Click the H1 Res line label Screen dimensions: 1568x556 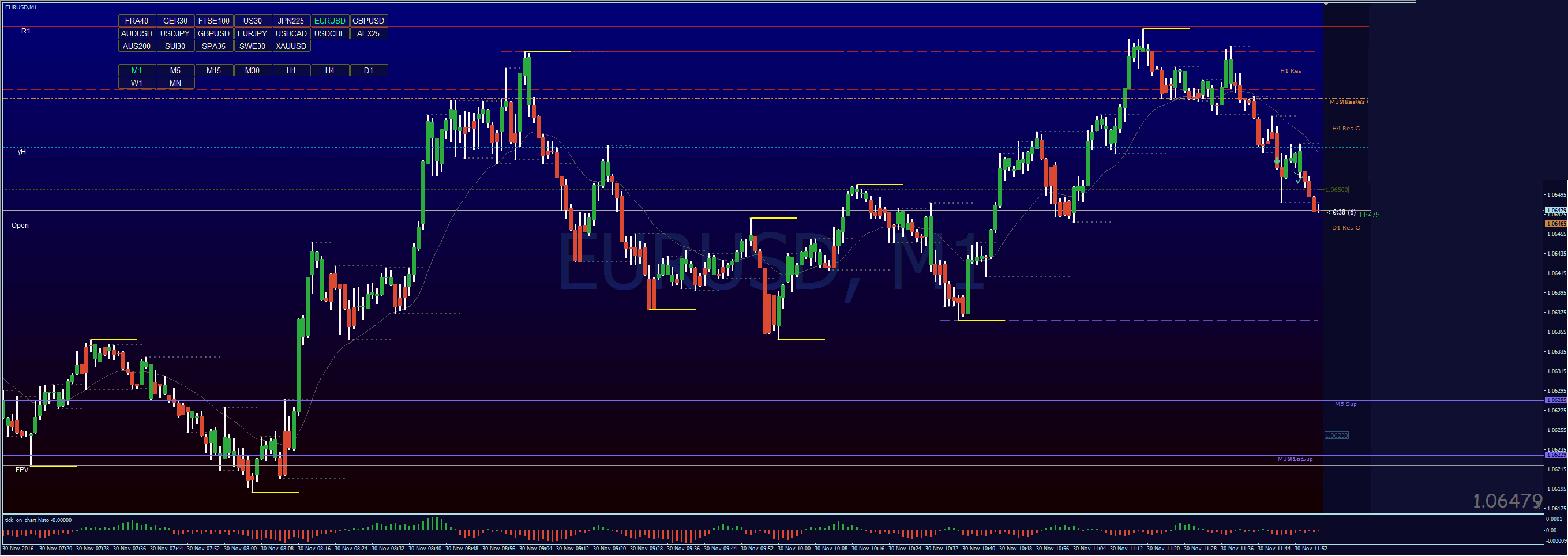coord(1290,71)
